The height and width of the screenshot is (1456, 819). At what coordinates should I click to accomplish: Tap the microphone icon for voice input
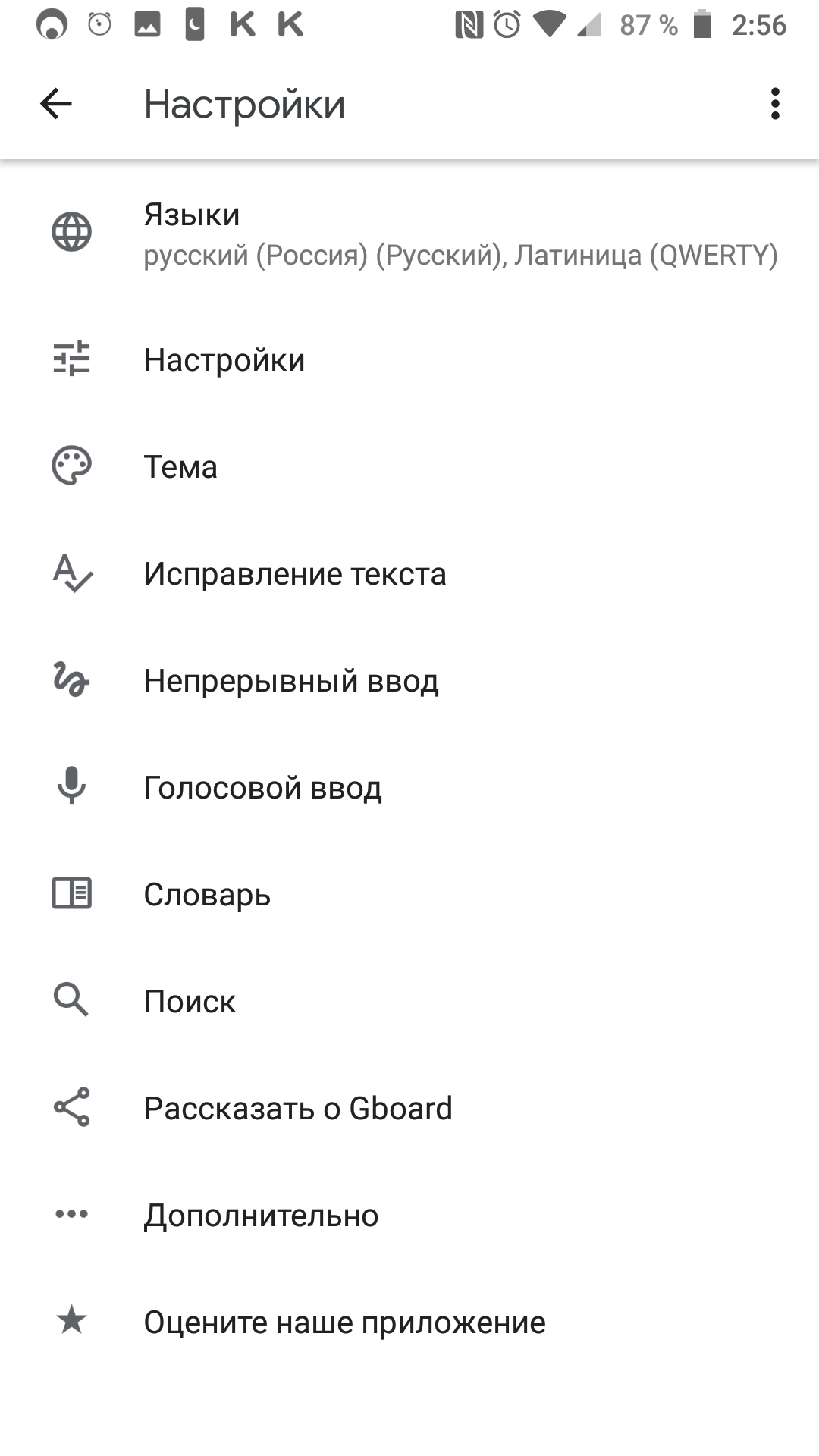(x=71, y=786)
